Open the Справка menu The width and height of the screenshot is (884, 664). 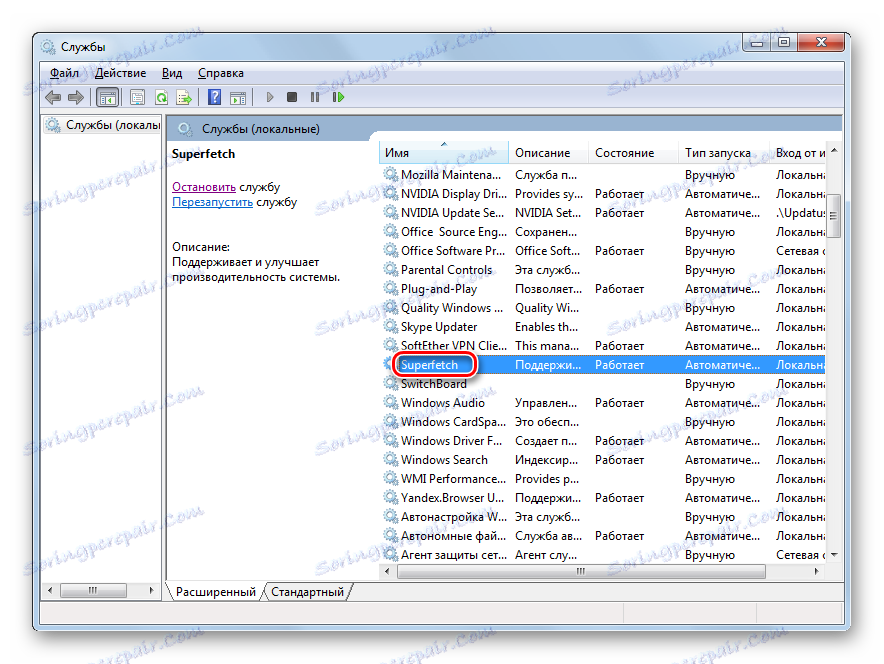[x=220, y=73]
